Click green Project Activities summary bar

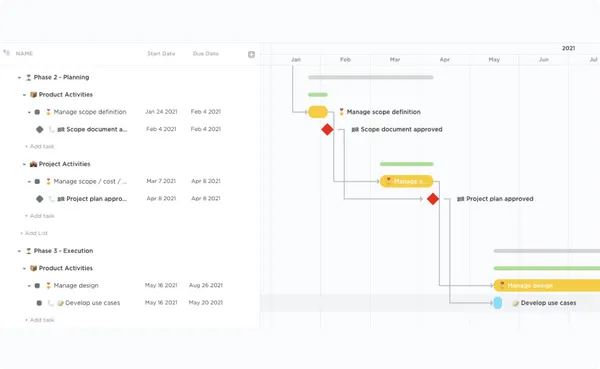tap(406, 164)
